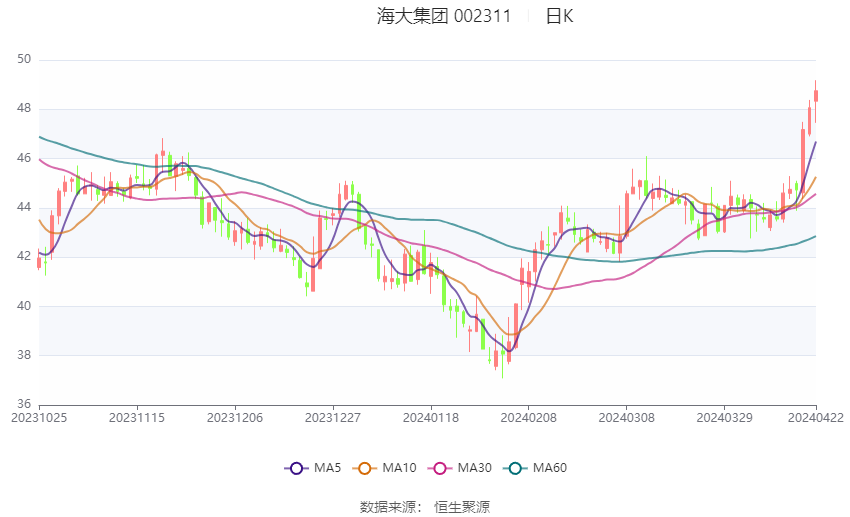Select the 20231025 date on the x-axis
The height and width of the screenshot is (517, 850).
[x=38, y=417]
